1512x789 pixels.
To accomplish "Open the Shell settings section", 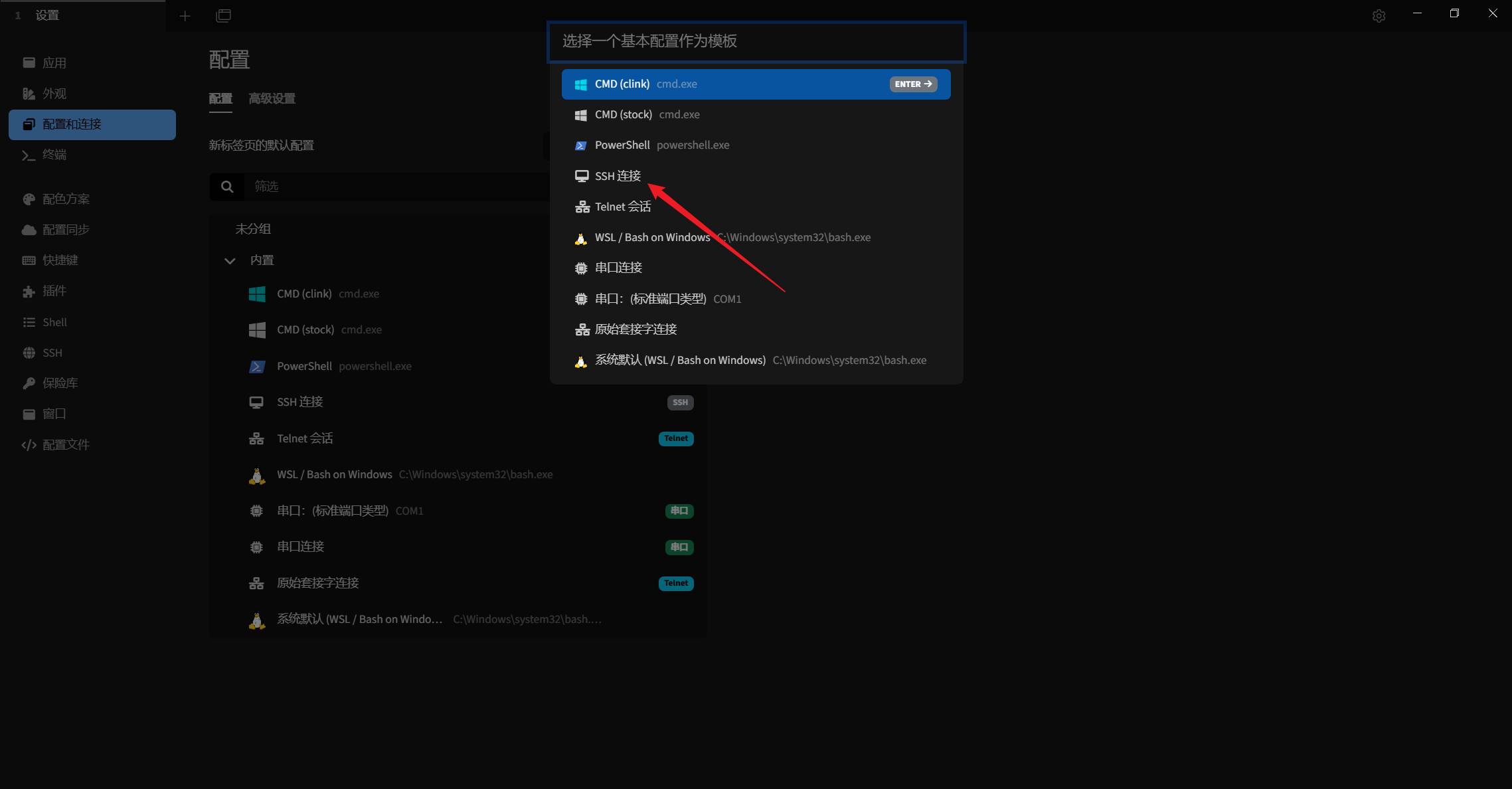I will 92,322.
